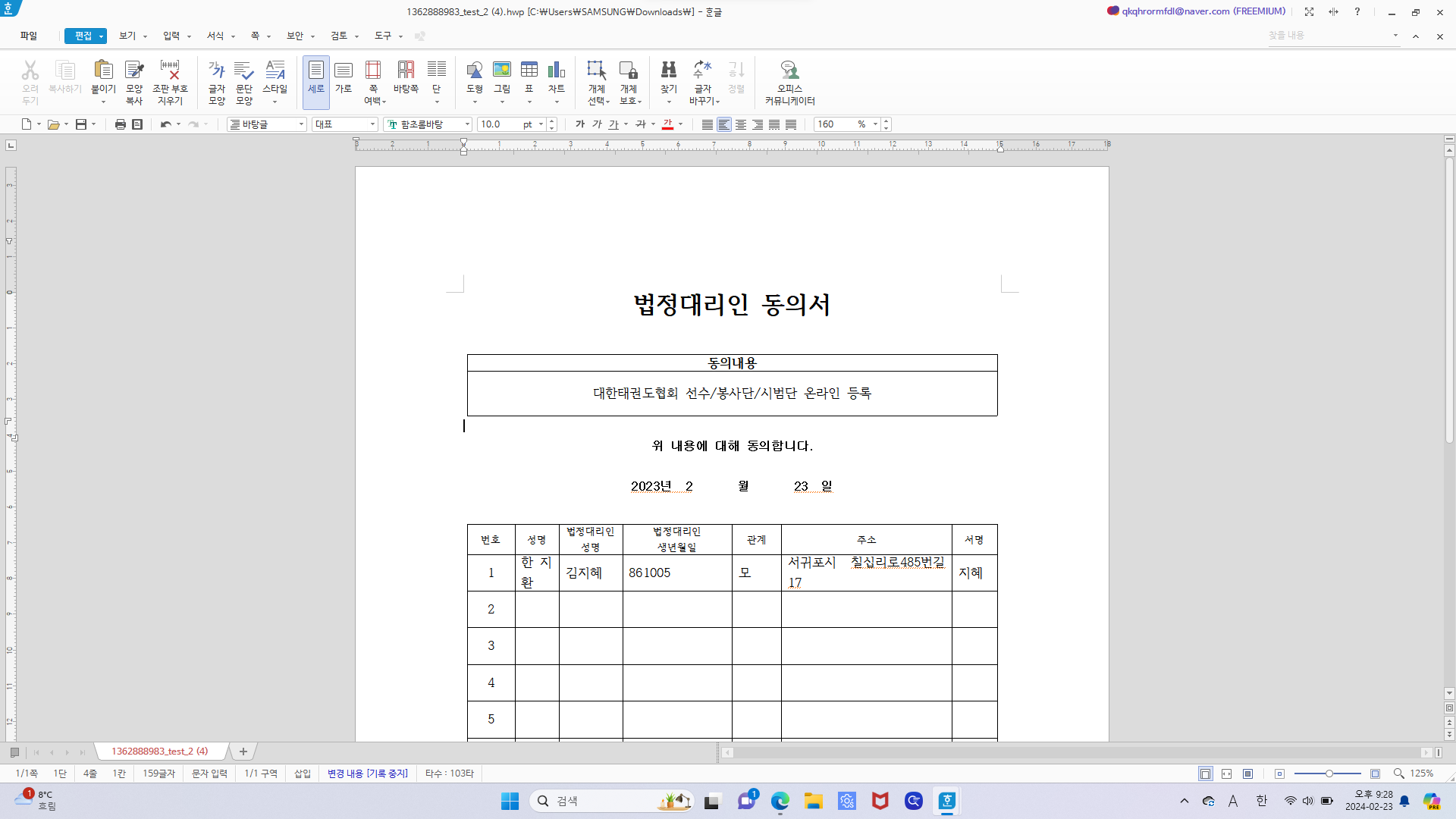Open the 편집 (Edit) menu tab
1456x819 pixels.
pyautogui.click(x=85, y=36)
